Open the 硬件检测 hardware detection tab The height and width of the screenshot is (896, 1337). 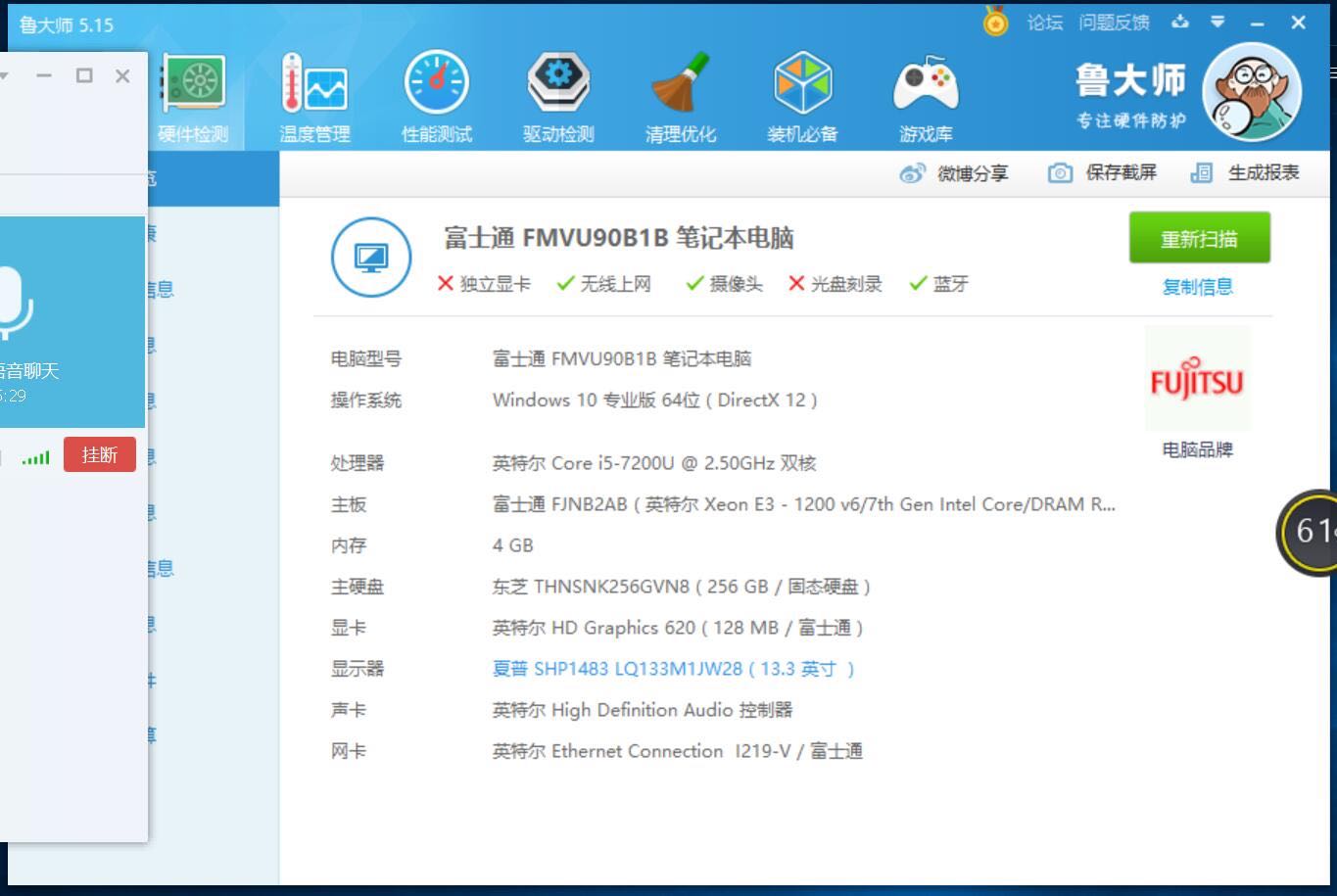[194, 100]
